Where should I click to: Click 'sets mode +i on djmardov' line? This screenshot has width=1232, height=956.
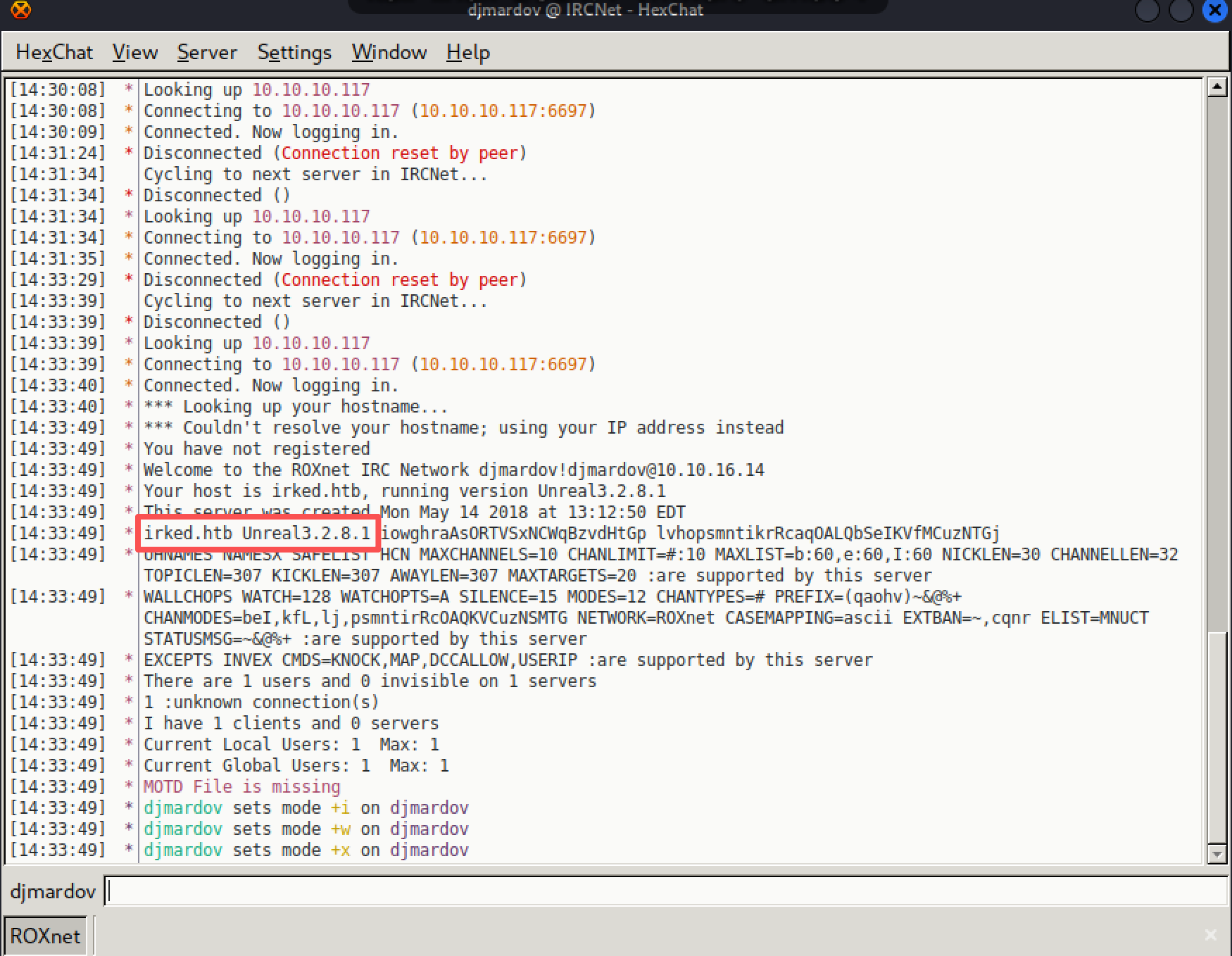coord(306,807)
